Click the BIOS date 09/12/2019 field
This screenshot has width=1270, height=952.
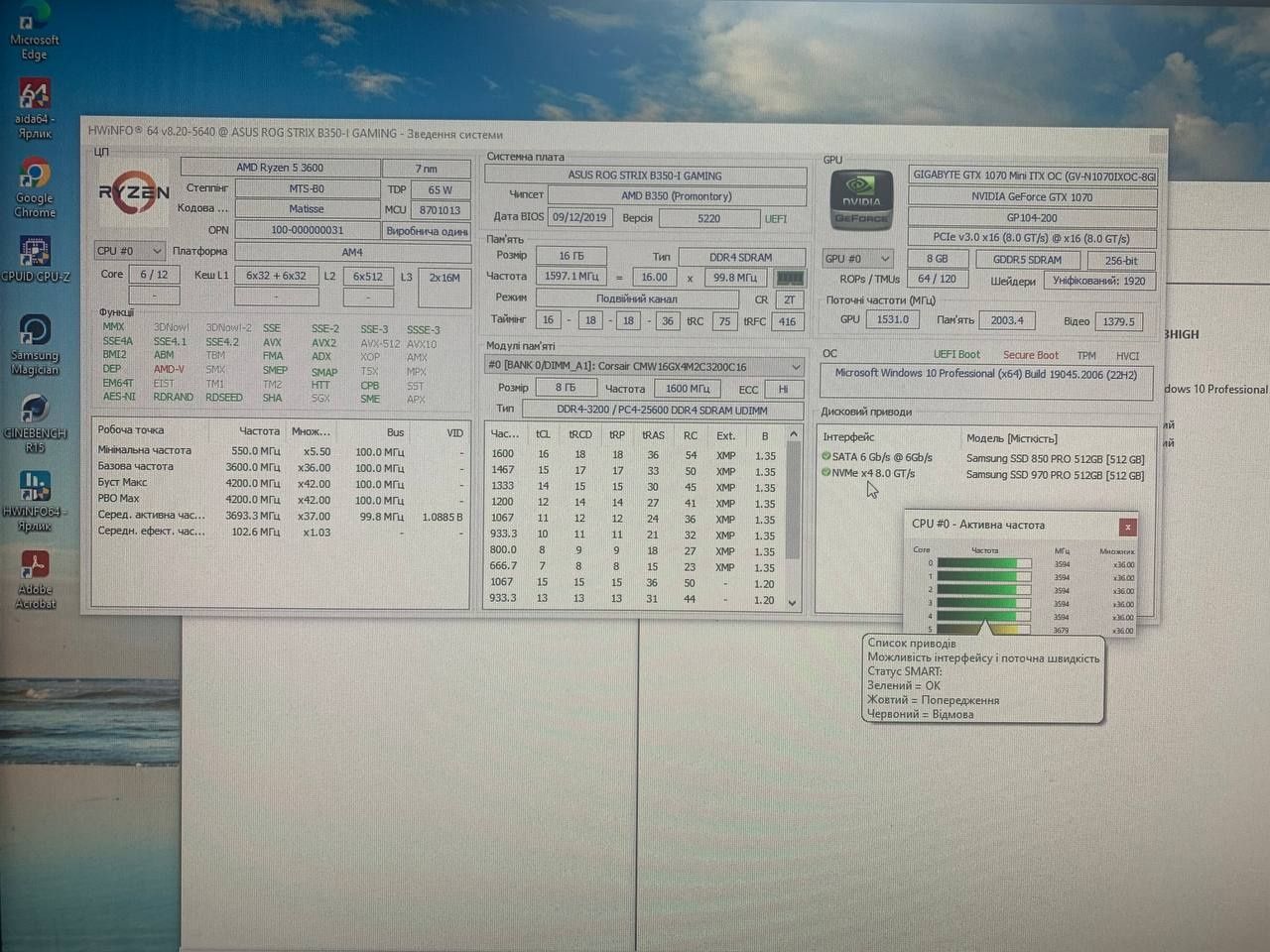pos(579,217)
